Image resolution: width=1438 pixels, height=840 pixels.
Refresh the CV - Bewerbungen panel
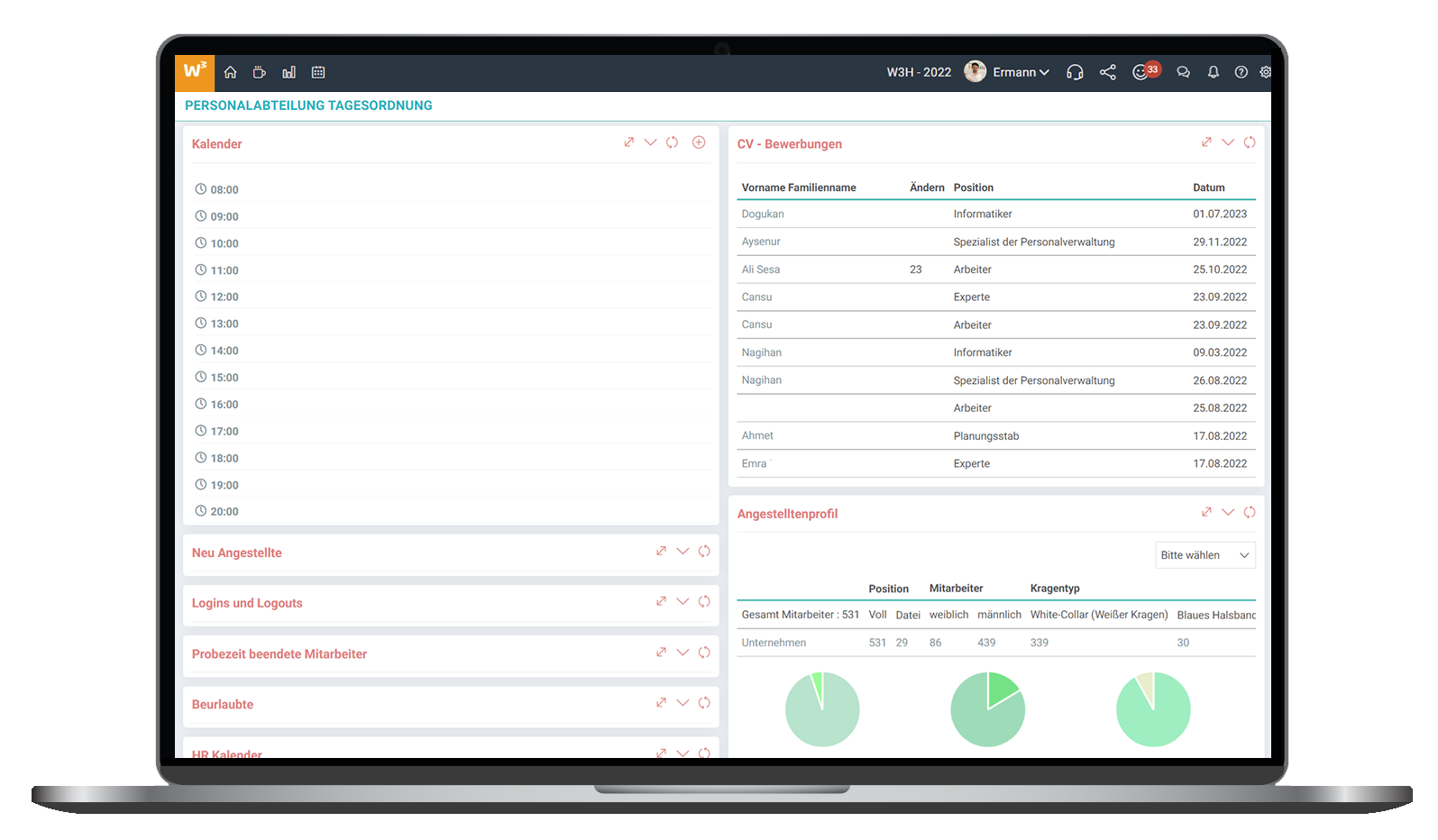click(1250, 142)
